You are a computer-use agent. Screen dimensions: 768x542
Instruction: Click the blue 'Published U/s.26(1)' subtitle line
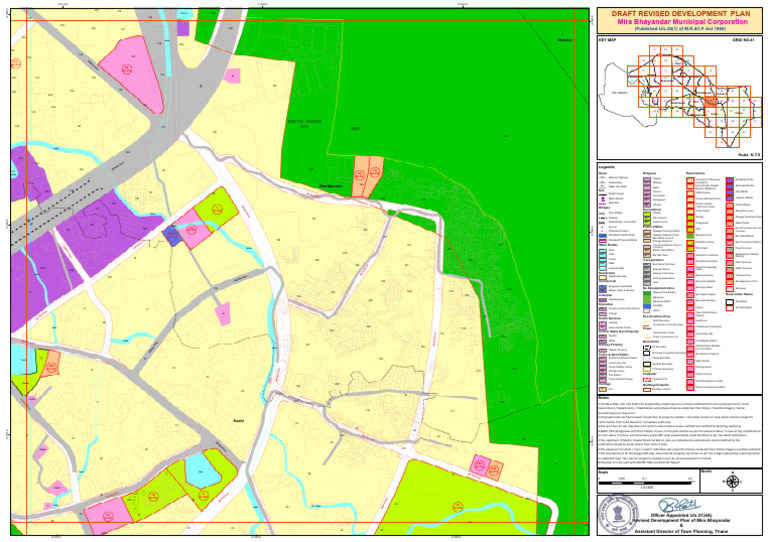(x=680, y=29)
